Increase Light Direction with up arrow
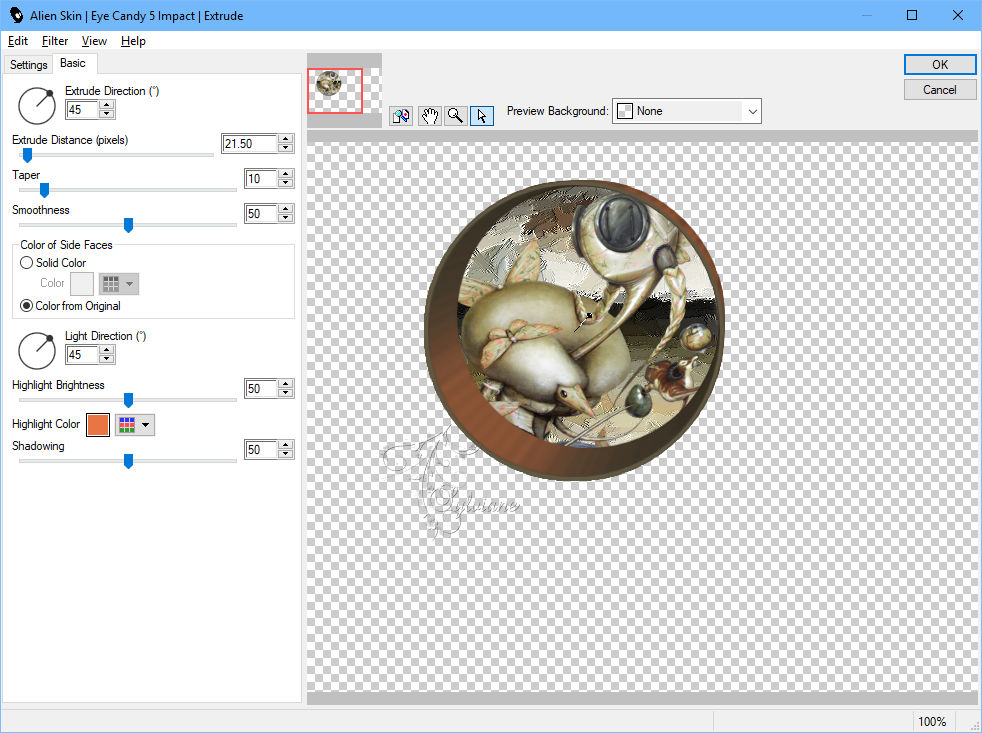Image resolution: width=982 pixels, height=733 pixels. 107,351
